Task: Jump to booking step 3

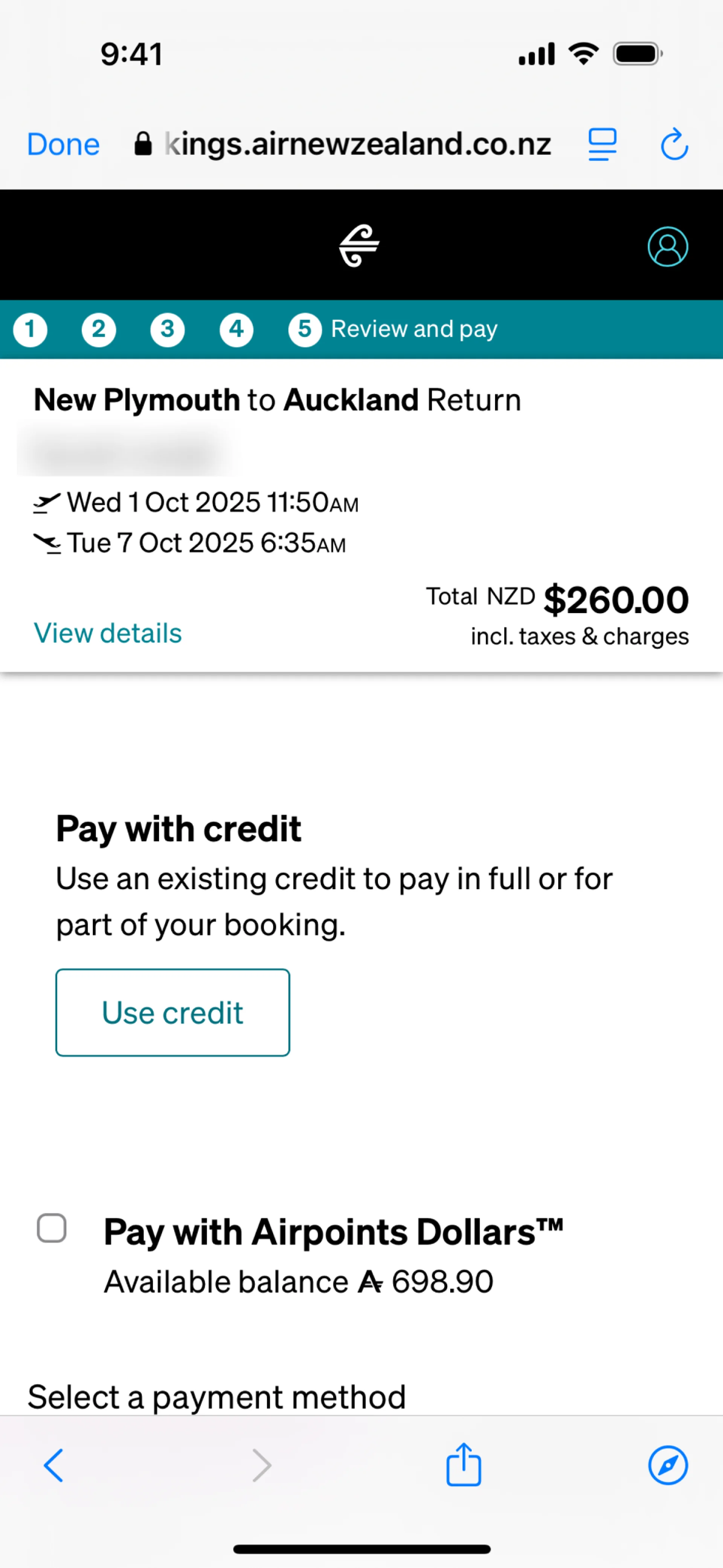Action: (167, 329)
